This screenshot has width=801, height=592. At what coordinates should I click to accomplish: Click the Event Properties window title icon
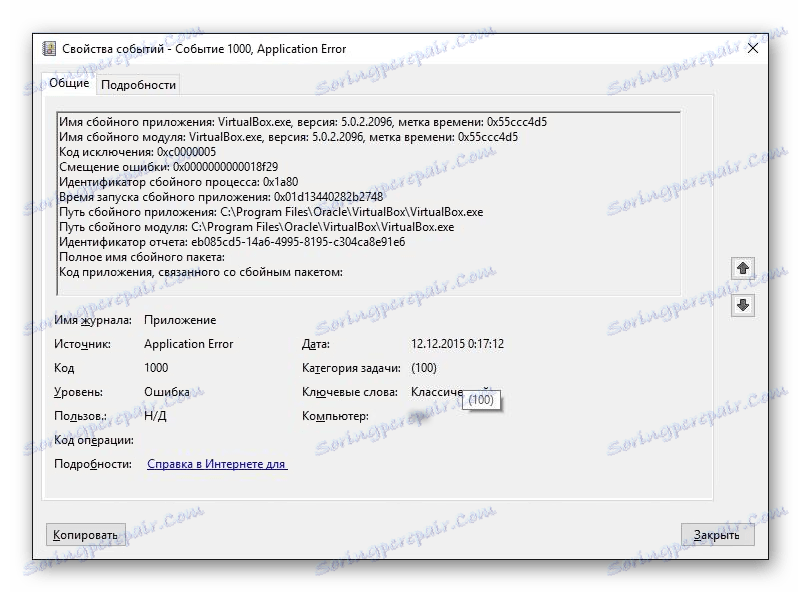[49, 49]
